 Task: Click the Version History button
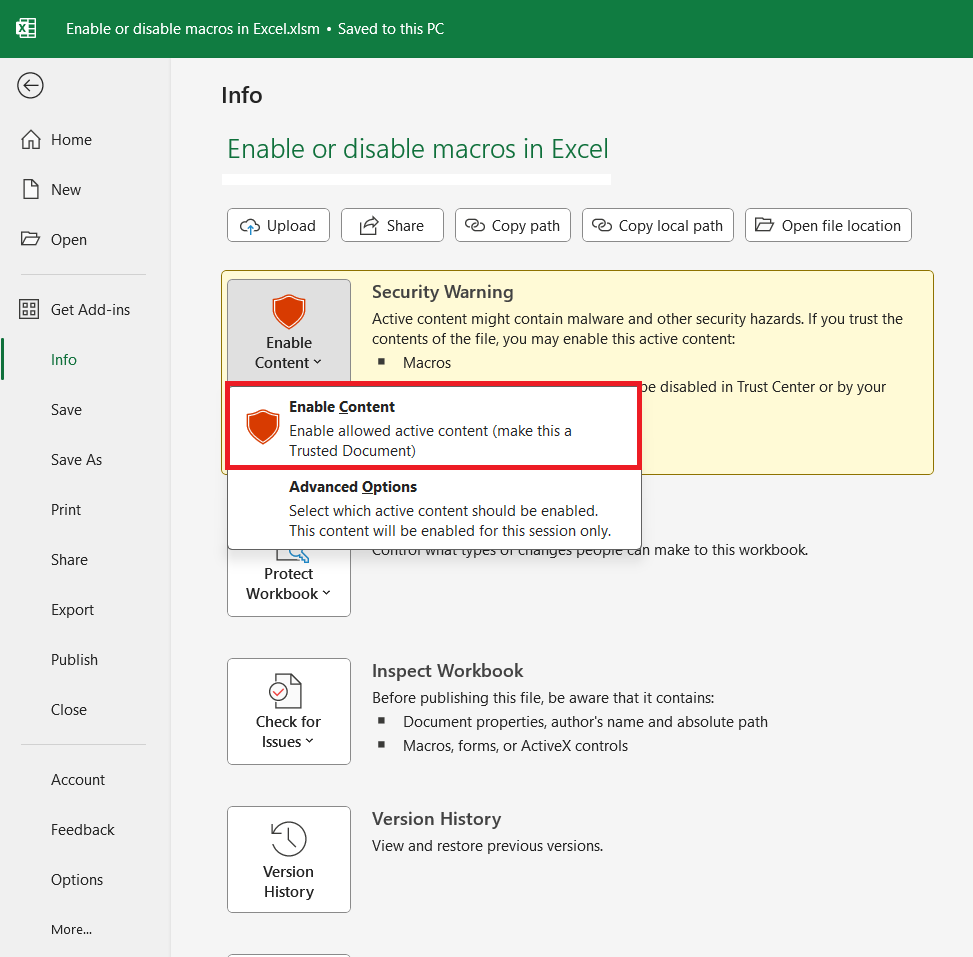[x=289, y=860]
